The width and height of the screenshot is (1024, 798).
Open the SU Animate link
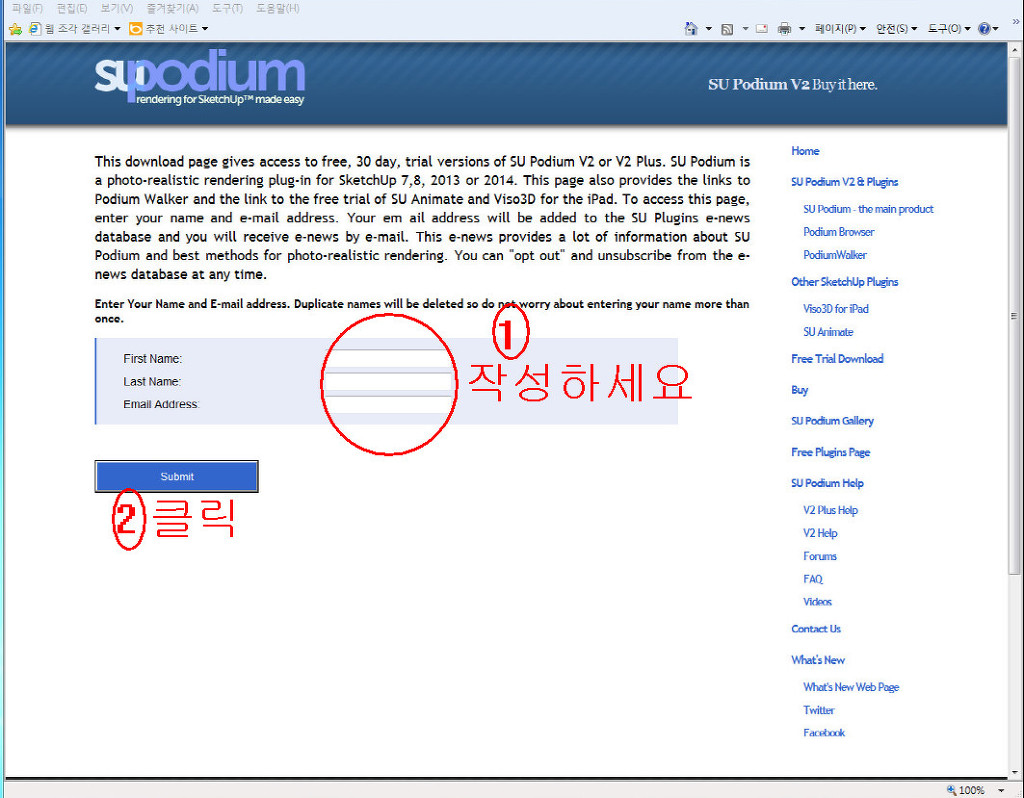click(828, 332)
